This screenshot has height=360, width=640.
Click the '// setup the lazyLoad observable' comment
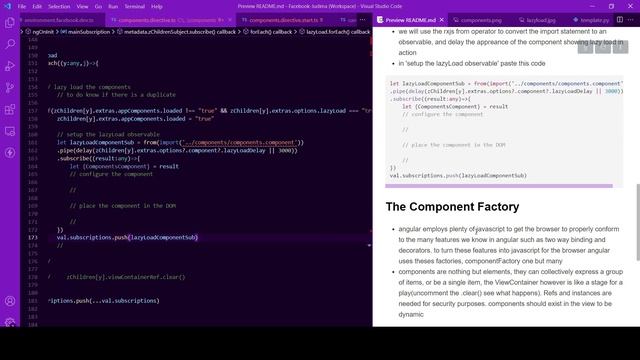(108, 134)
